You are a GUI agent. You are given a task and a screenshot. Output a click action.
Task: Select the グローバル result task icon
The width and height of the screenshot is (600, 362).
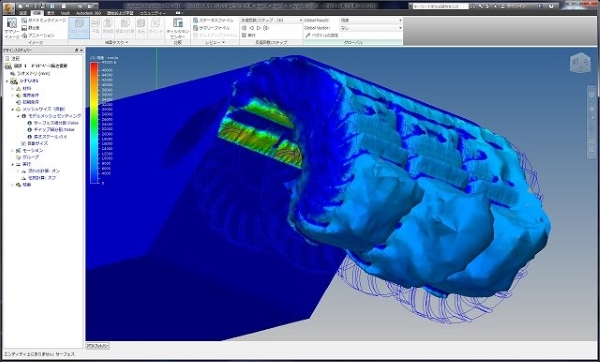click(79, 28)
